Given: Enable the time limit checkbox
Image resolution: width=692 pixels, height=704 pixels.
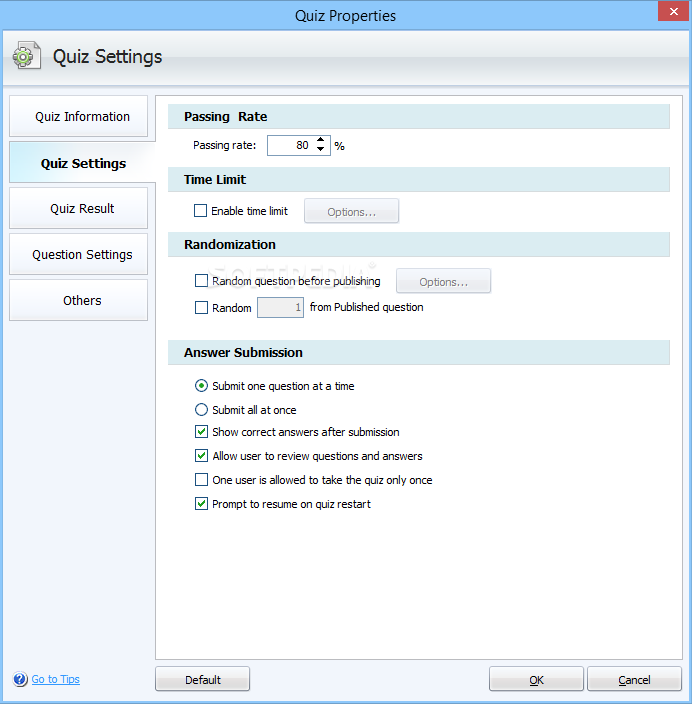Looking at the screenshot, I should click(200, 211).
